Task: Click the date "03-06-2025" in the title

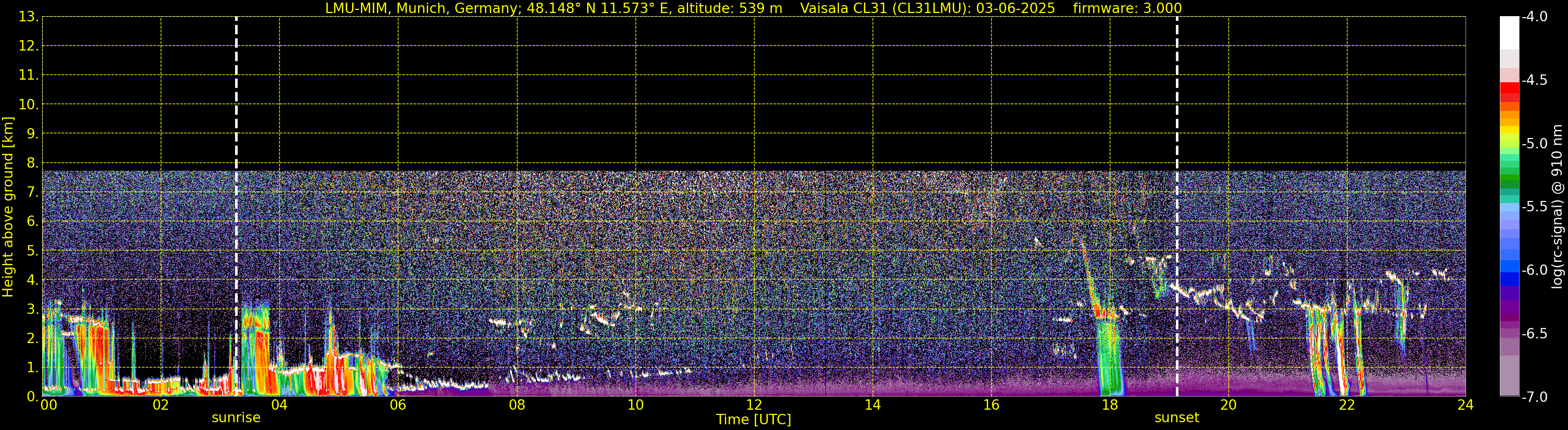Action: coord(1015,8)
